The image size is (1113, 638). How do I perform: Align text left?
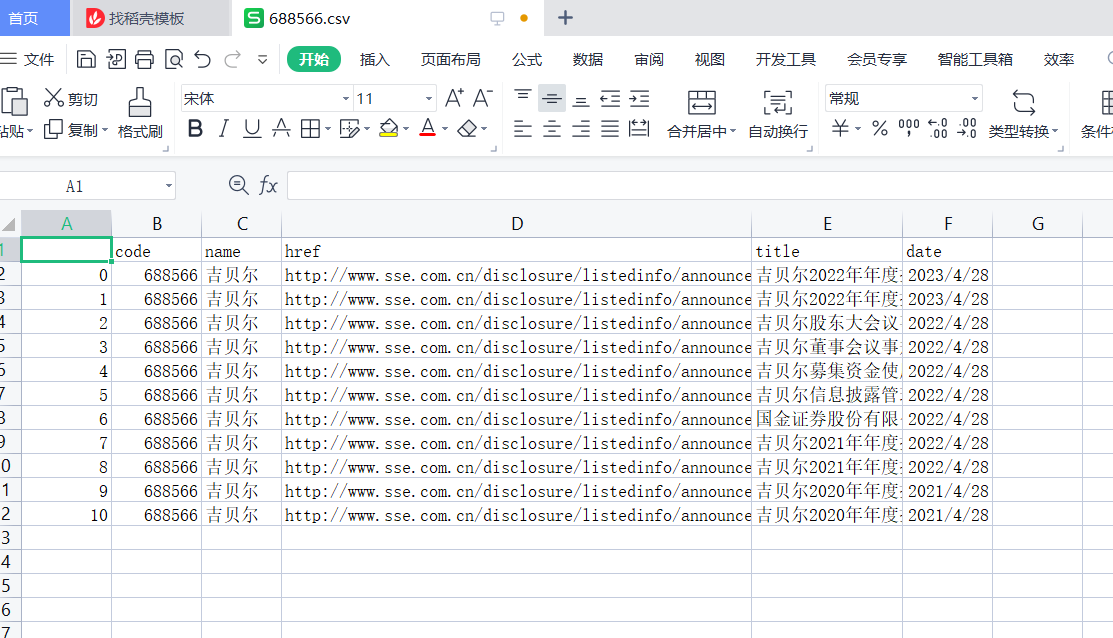point(522,128)
